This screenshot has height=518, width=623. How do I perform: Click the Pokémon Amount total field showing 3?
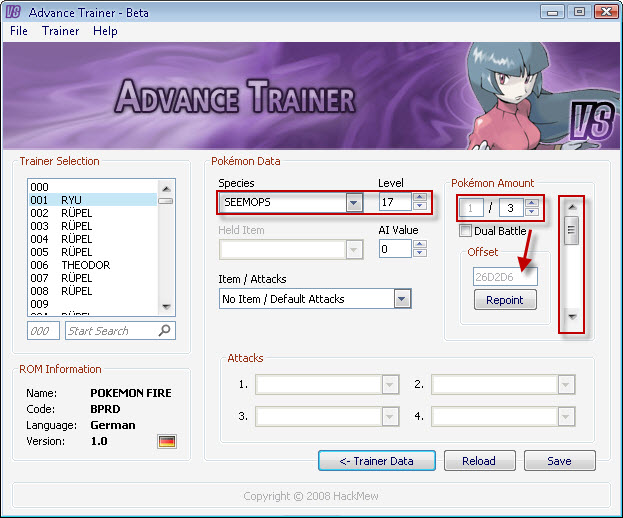(x=511, y=208)
